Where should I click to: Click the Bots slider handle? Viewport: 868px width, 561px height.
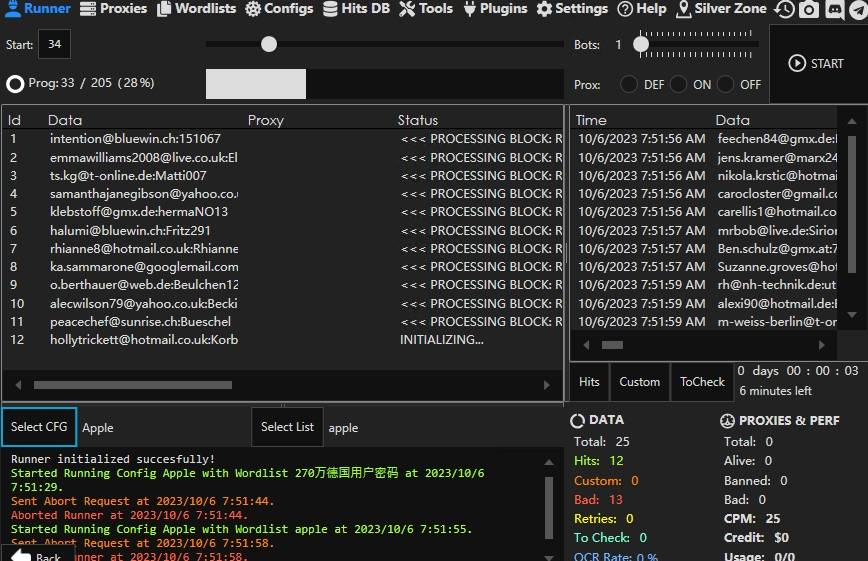point(642,44)
